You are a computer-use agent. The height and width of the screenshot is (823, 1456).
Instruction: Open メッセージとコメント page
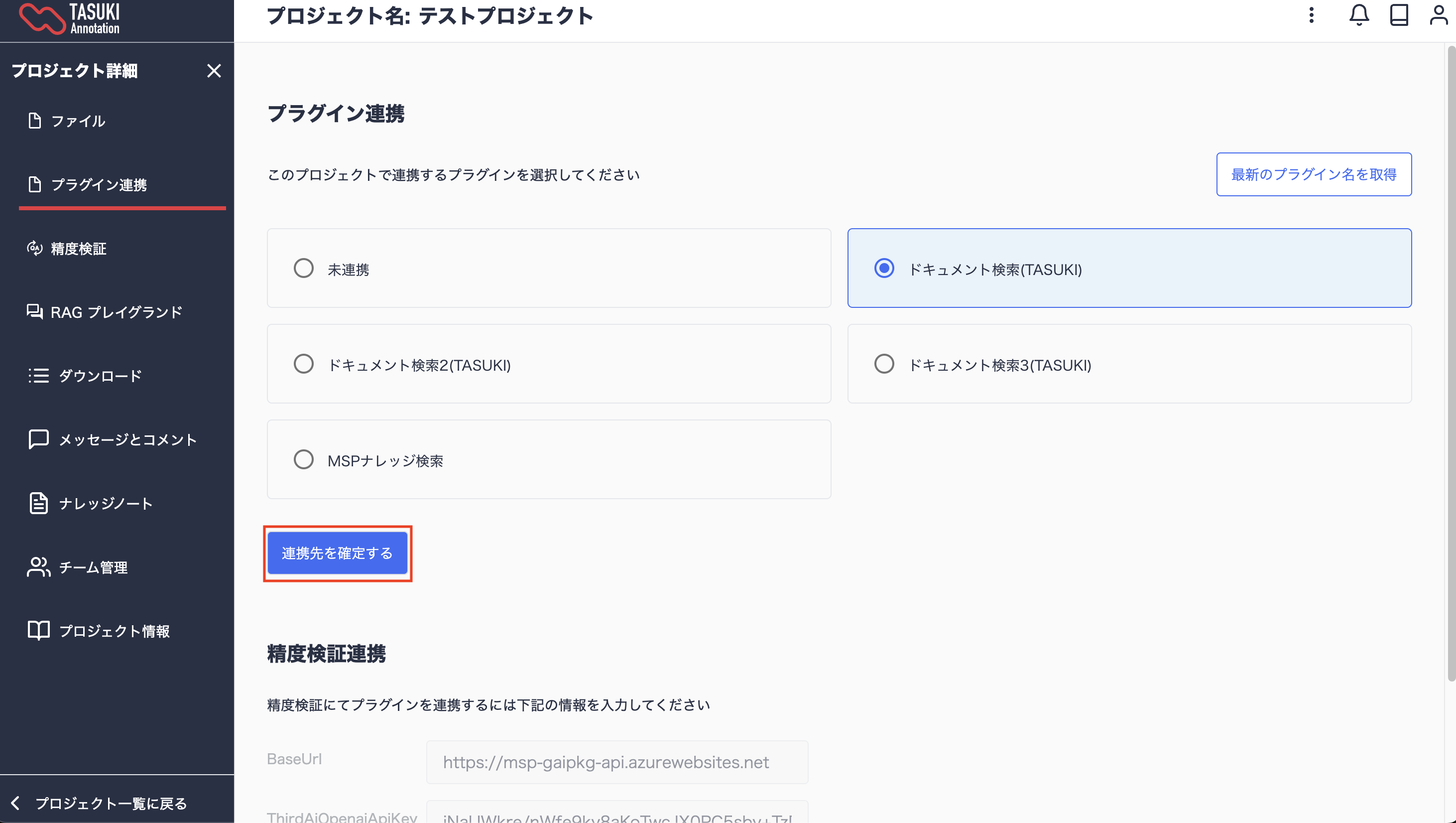[128, 440]
